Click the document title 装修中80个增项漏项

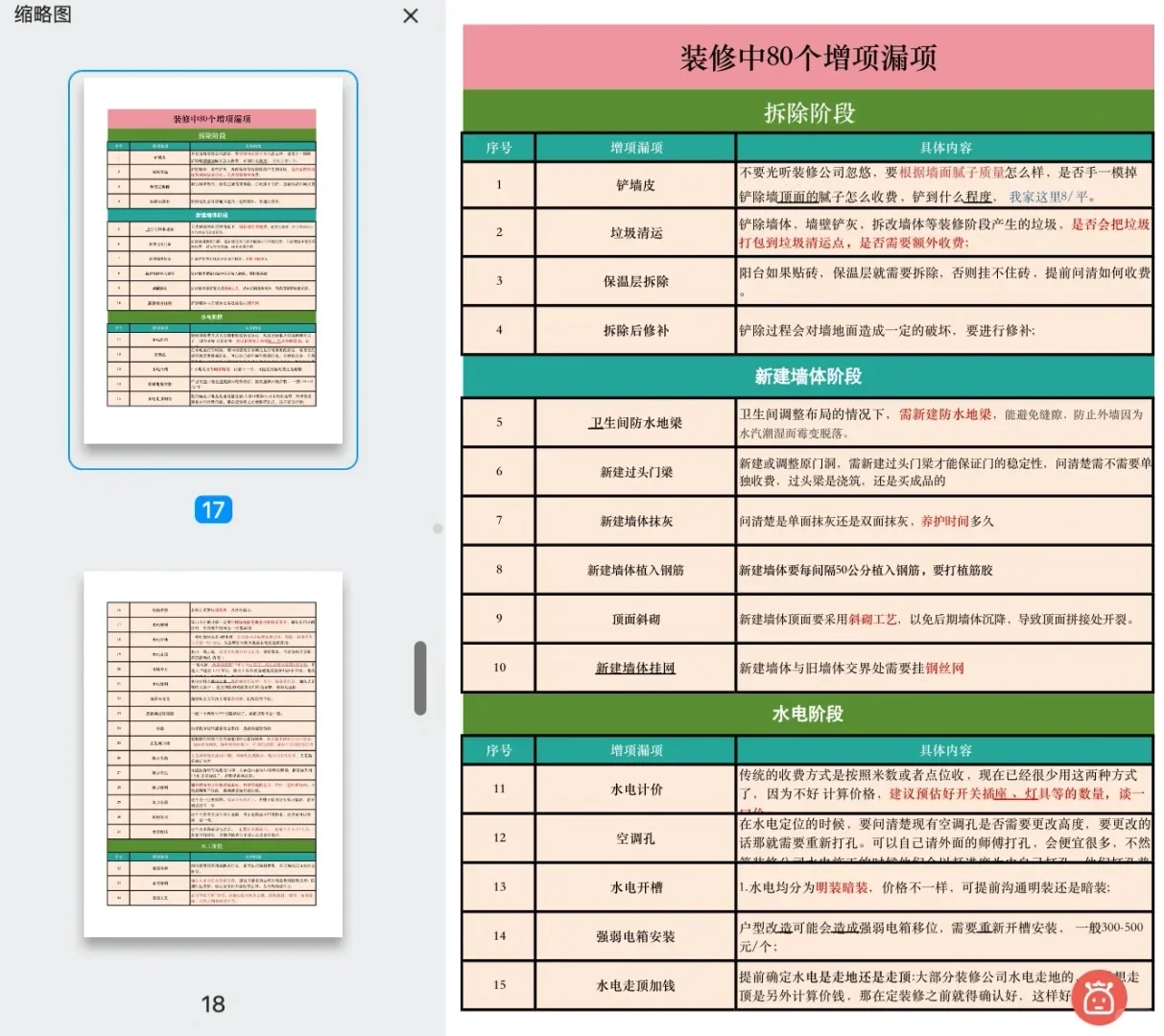pos(805,58)
